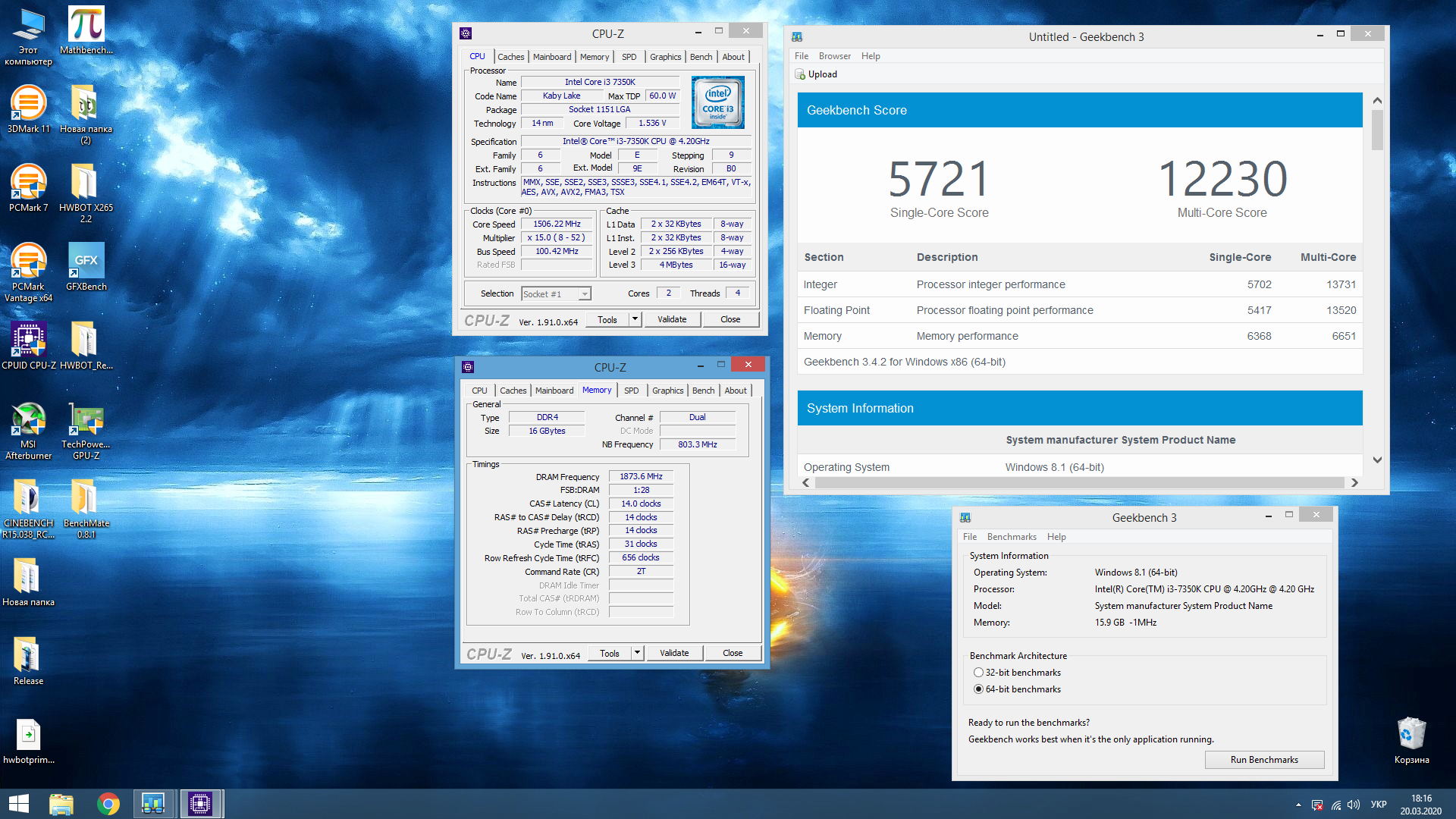Click the vertical scrollbar thumb in Geekbench results
Viewport: 1456px width, 819px height.
tap(1377, 130)
